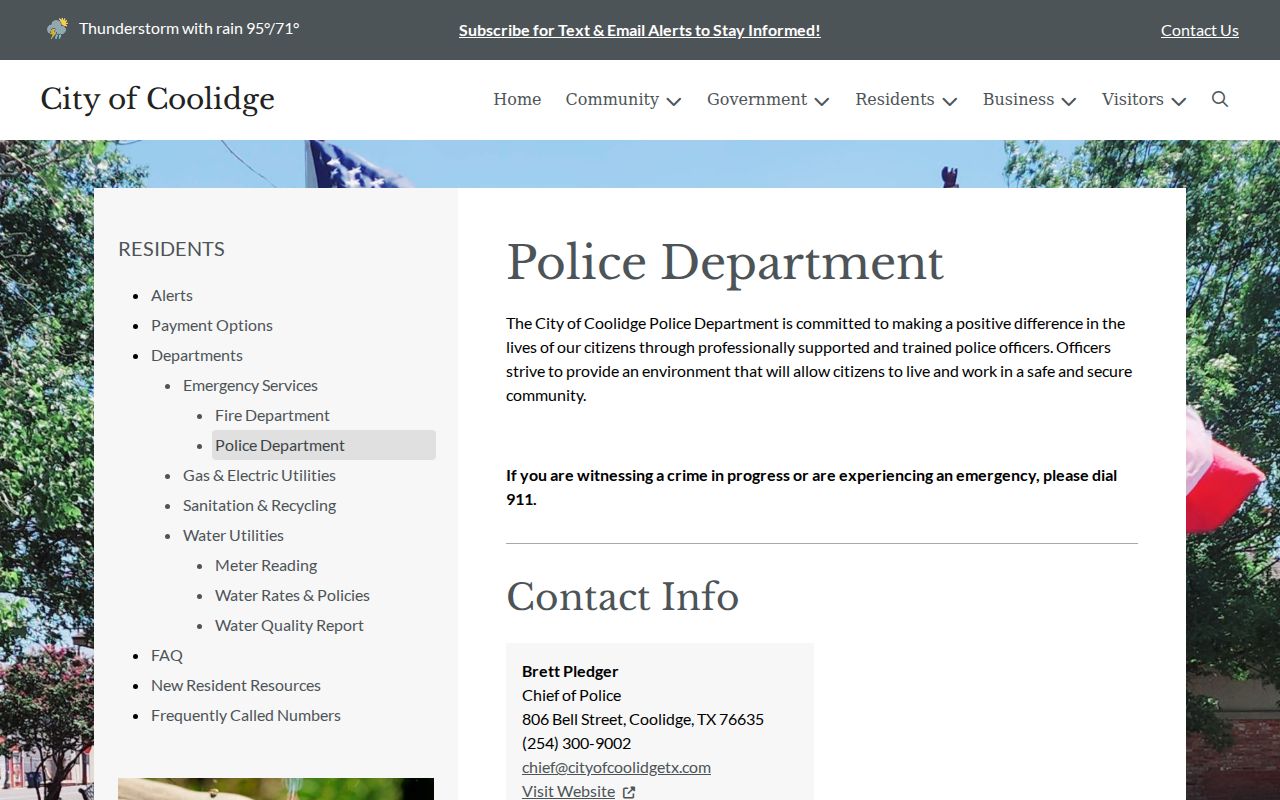This screenshot has height=800, width=1280.
Task: Open New Resident Resources
Action: [236, 685]
